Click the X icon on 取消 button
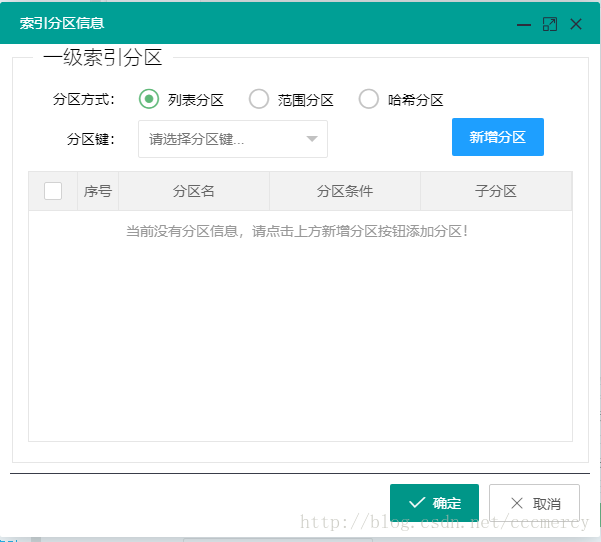Screen dimensions: 601x542 click(517, 503)
